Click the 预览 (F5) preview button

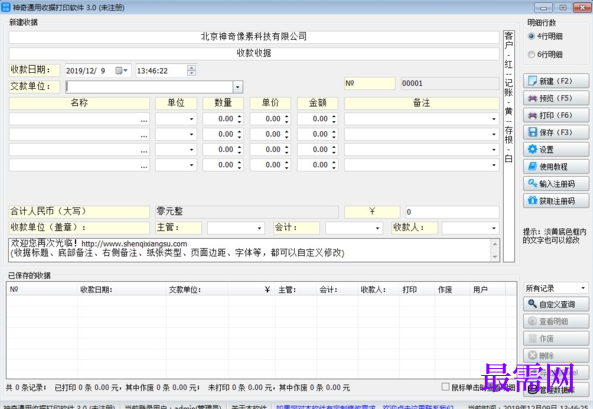(x=556, y=98)
